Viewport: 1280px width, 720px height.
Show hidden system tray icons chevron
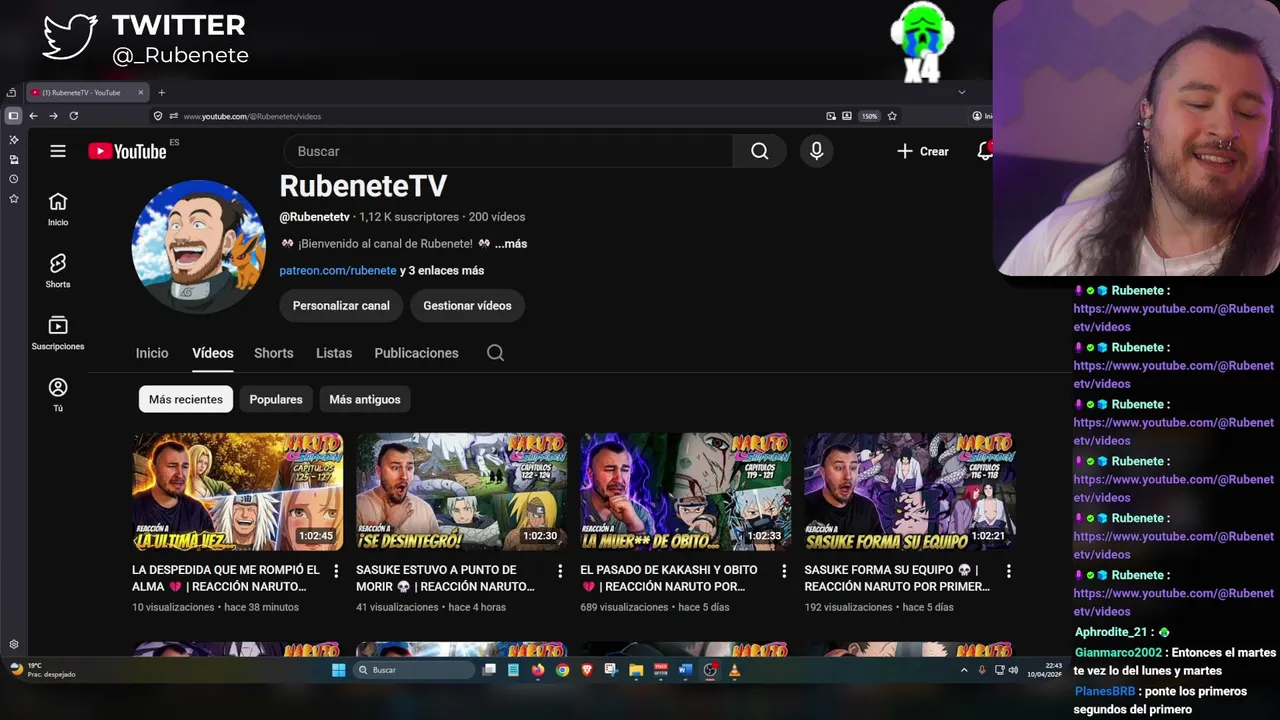coord(964,670)
